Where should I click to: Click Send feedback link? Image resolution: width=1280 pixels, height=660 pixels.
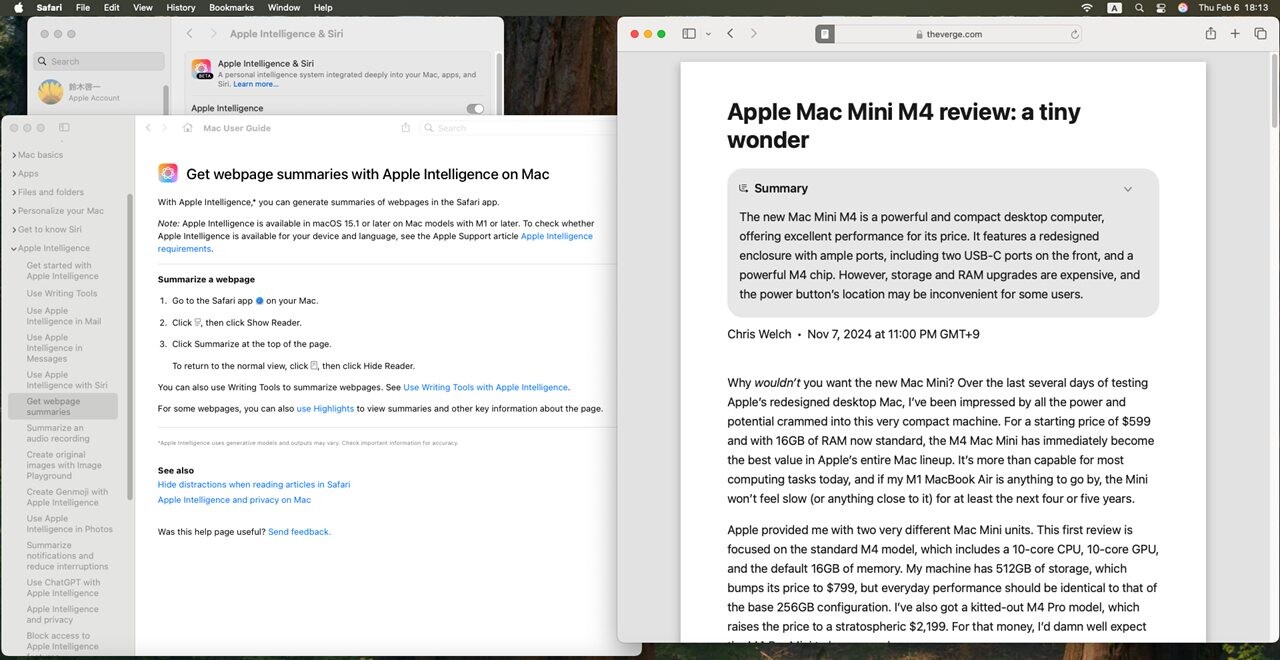pos(299,532)
